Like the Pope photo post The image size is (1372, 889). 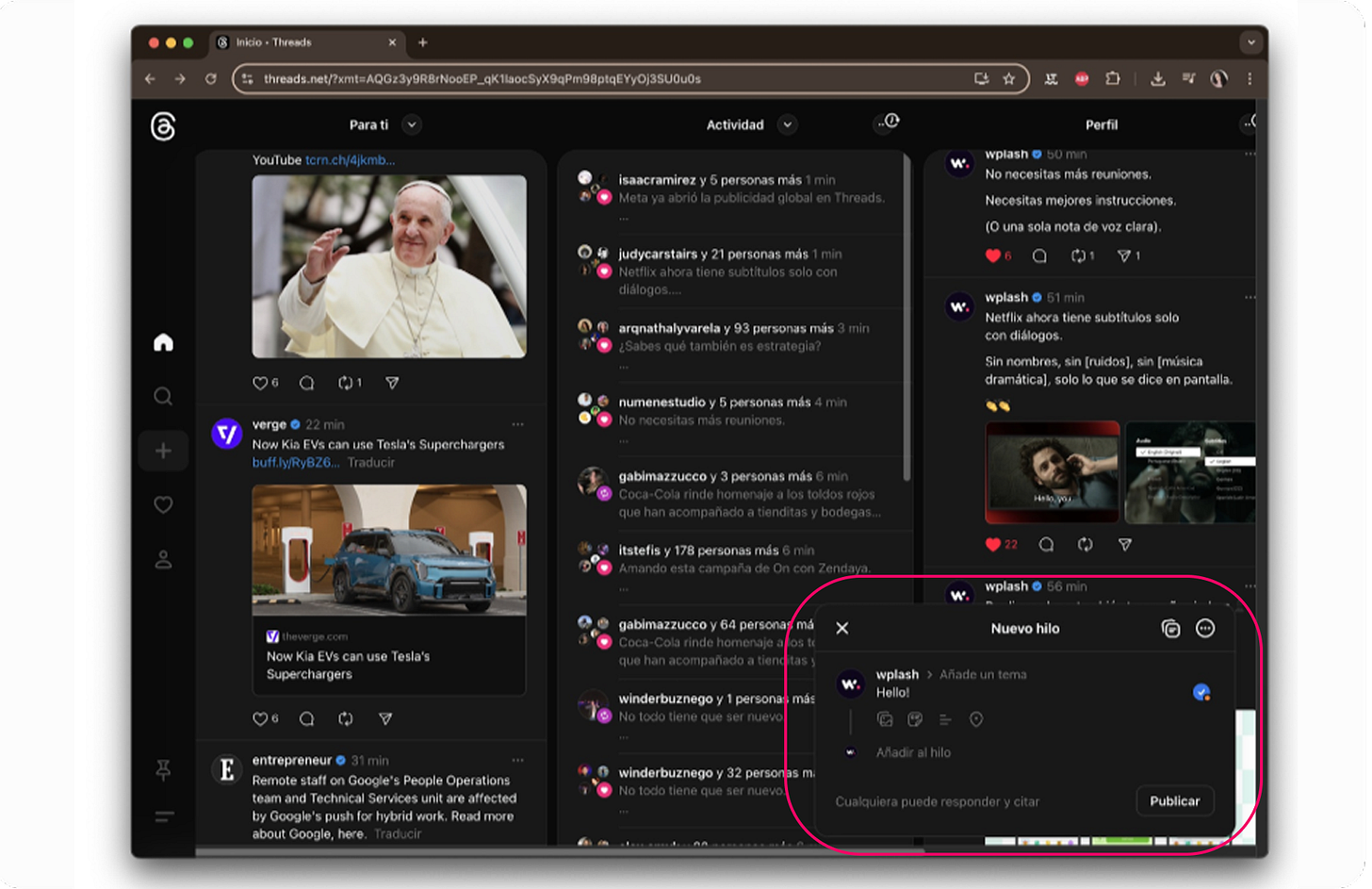pyautogui.click(x=261, y=383)
